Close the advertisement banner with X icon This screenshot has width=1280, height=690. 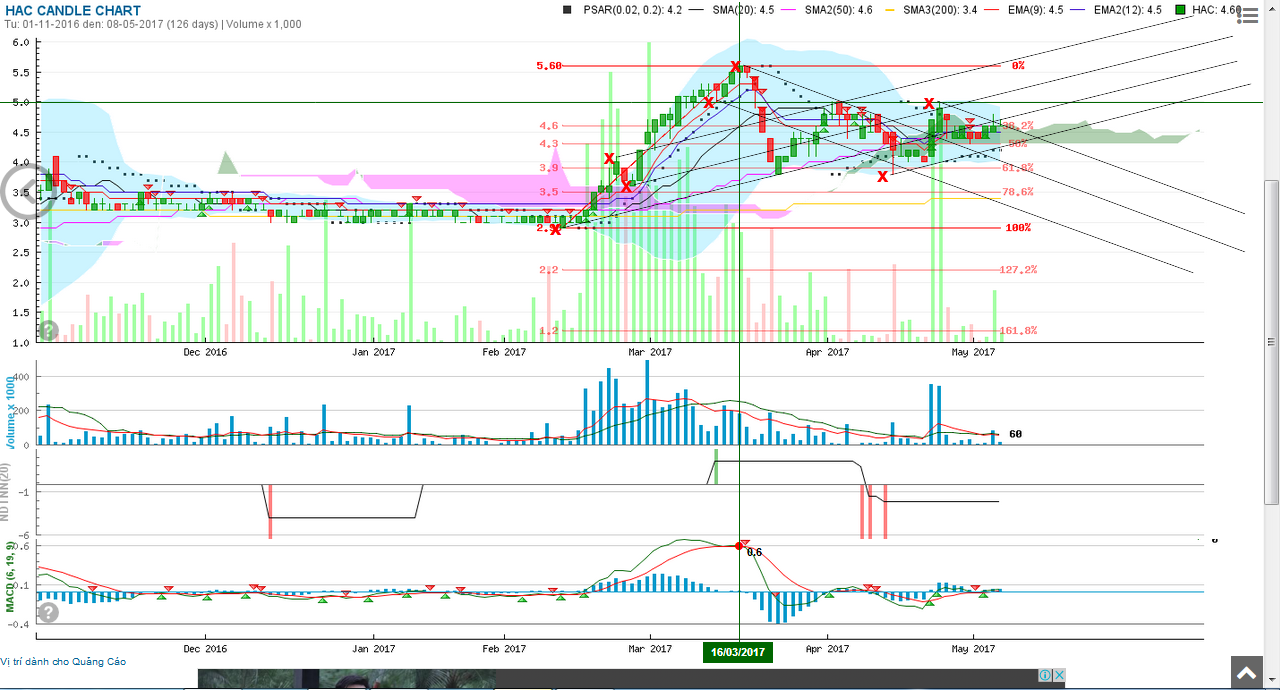click(x=1058, y=675)
